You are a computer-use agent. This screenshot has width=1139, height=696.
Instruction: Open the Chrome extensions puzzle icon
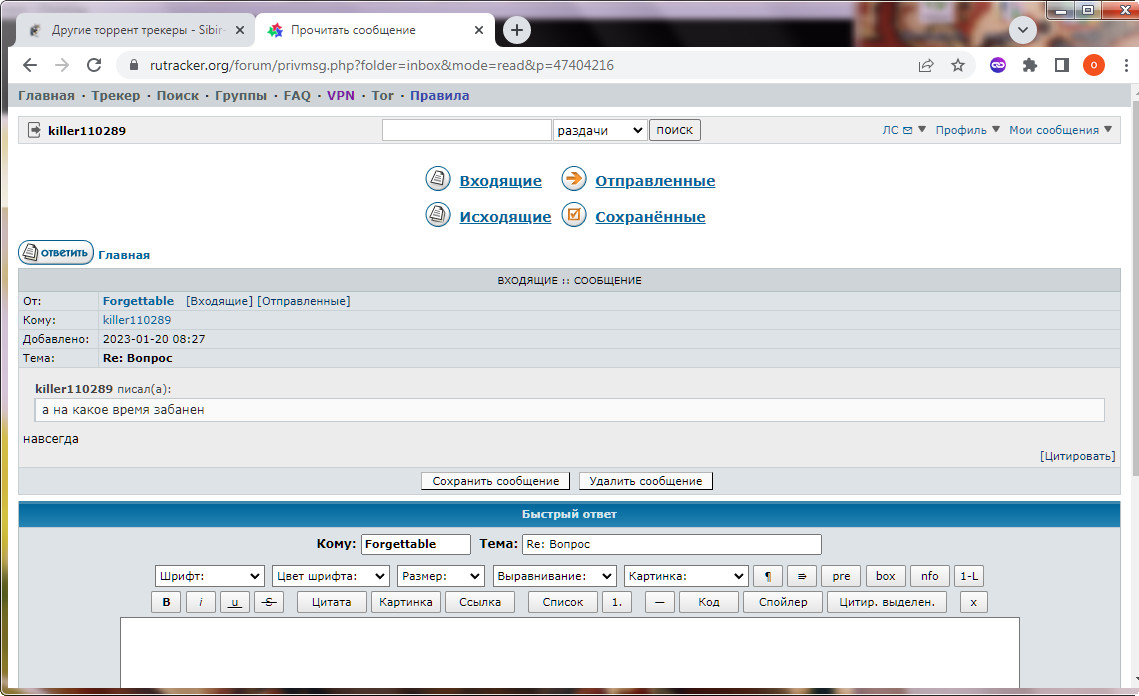click(1030, 65)
